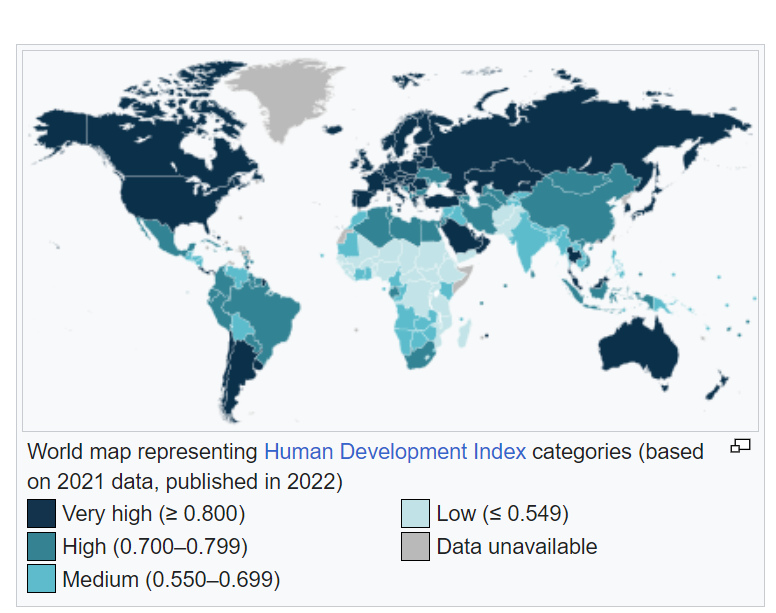Click the 'Medium (0.550–0.699)' label
The width and height of the screenshot is (776, 613).
(171, 579)
